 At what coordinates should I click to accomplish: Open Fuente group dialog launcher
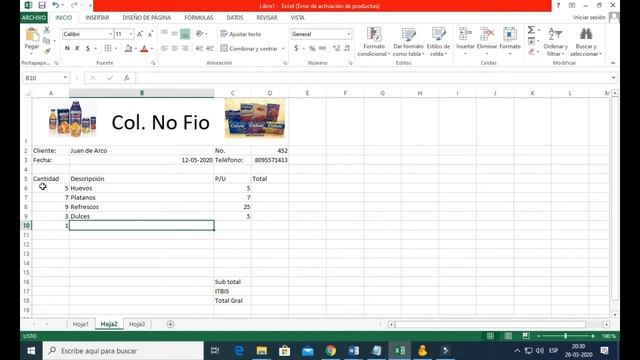(x=153, y=63)
